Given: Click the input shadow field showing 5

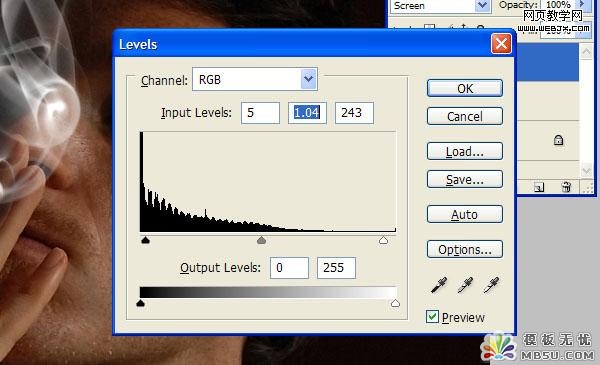Looking at the screenshot, I should (260, 113).
